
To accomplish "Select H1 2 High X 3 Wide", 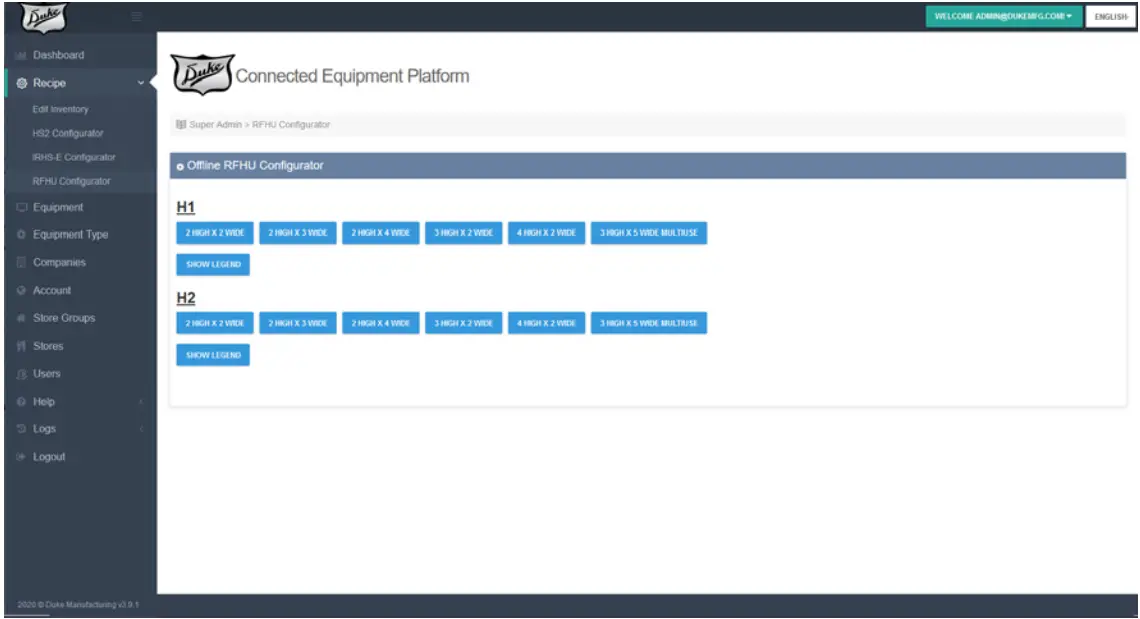I will pos(297,233).
